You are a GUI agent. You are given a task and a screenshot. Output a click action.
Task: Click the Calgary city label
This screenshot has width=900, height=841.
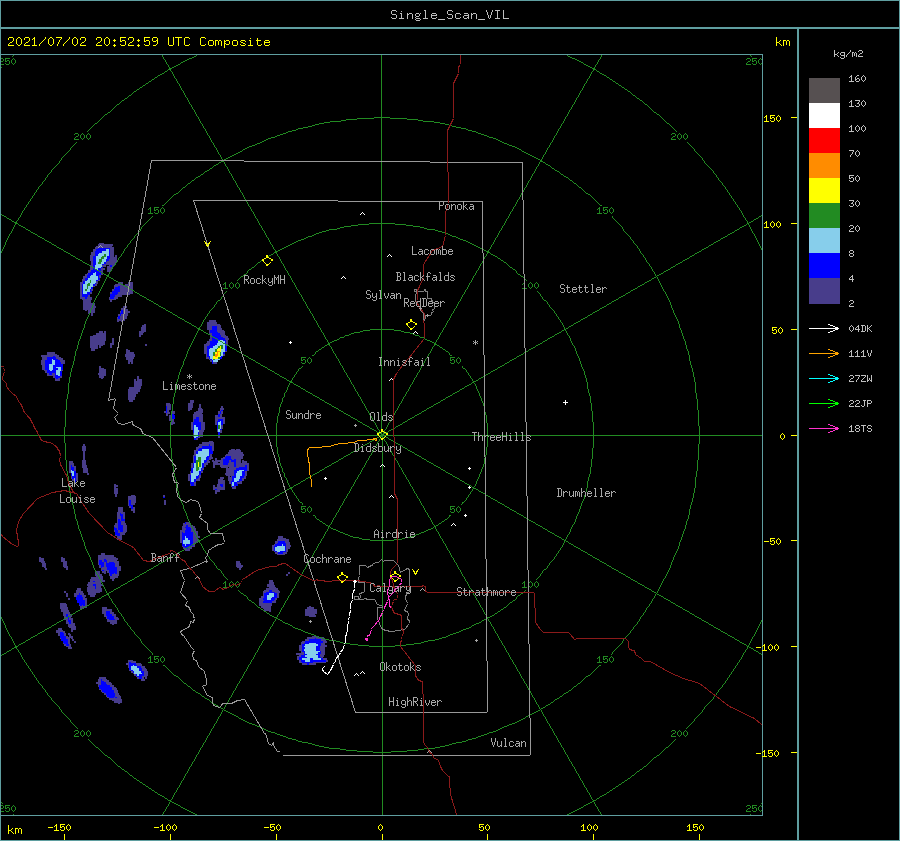coord(390,588)
